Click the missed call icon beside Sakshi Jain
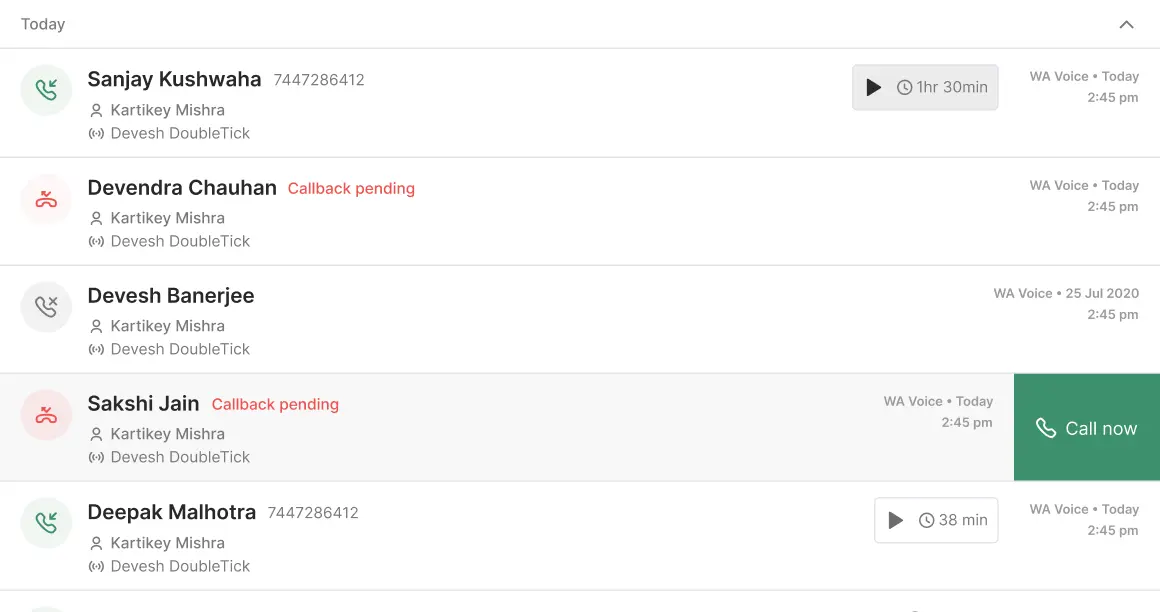 46,414
